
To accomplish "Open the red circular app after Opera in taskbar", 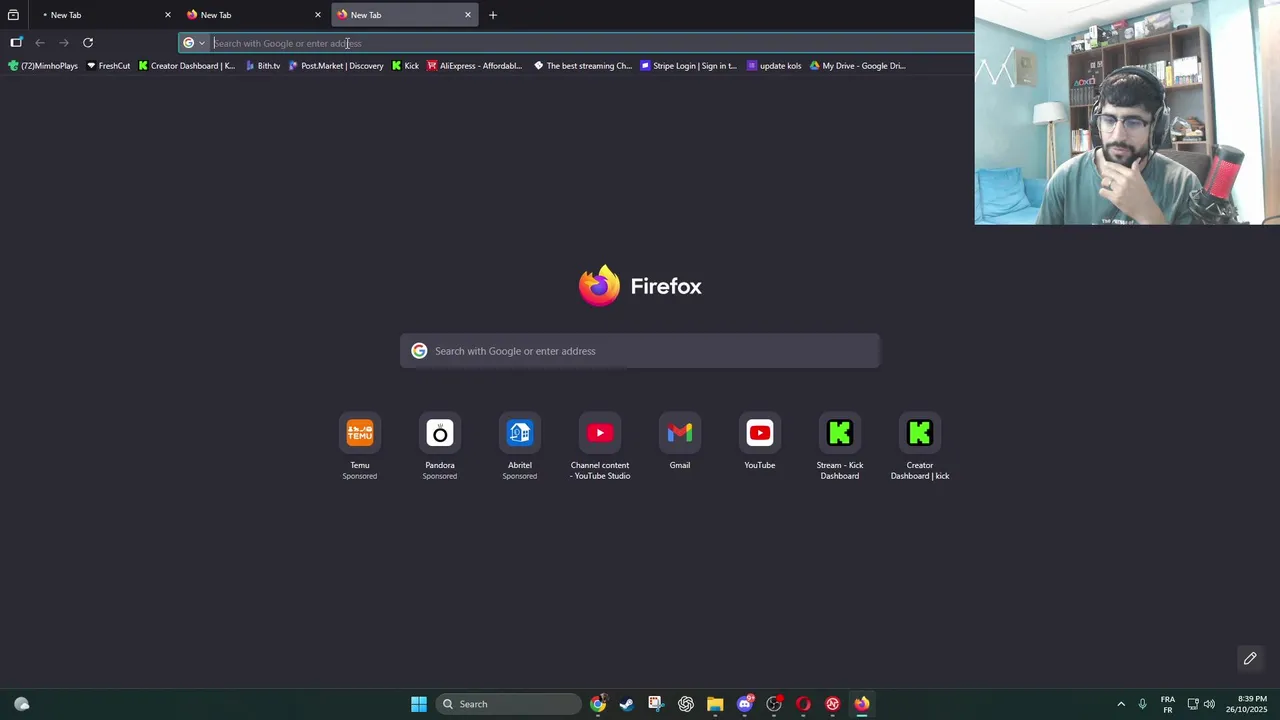I will (x=832, y=704).
